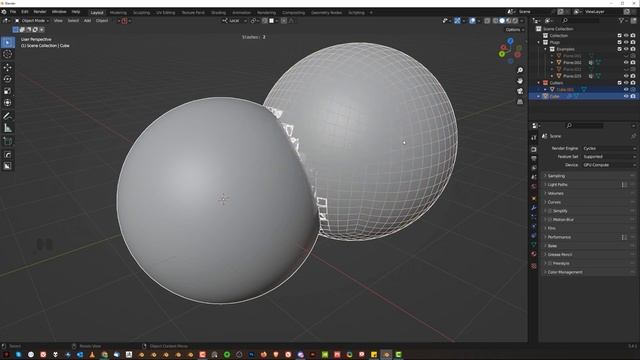Toggle viewport gizmos
This screenshot has height=360, width=640.
point(457,21)
